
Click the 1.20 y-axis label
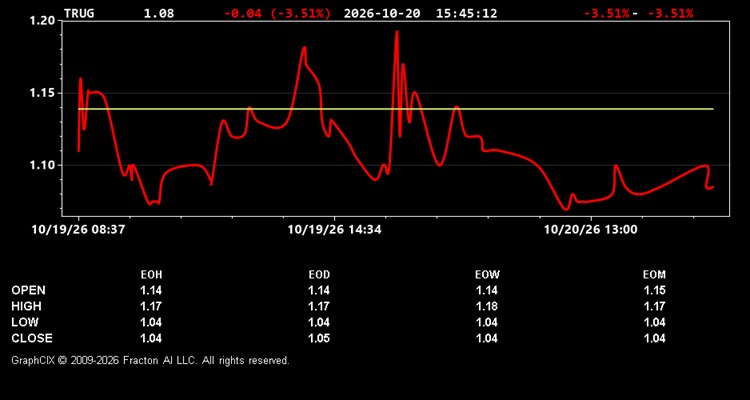[44, 21]
